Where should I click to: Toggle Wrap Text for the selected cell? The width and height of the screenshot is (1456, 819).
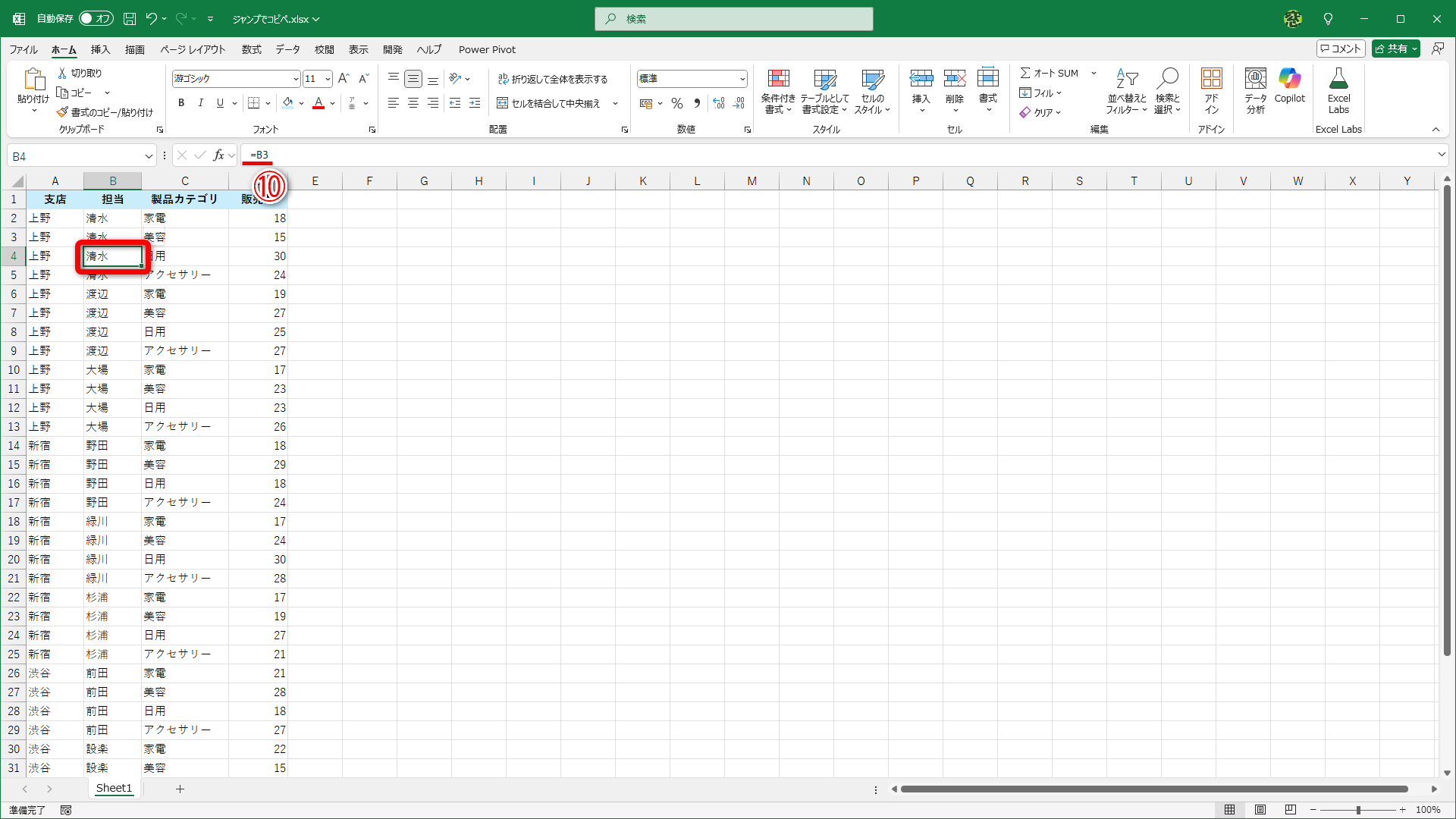tap(552, 79)
